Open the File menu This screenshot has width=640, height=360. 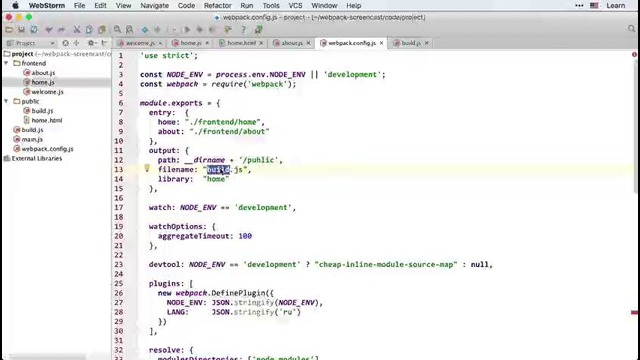[79, 6]
